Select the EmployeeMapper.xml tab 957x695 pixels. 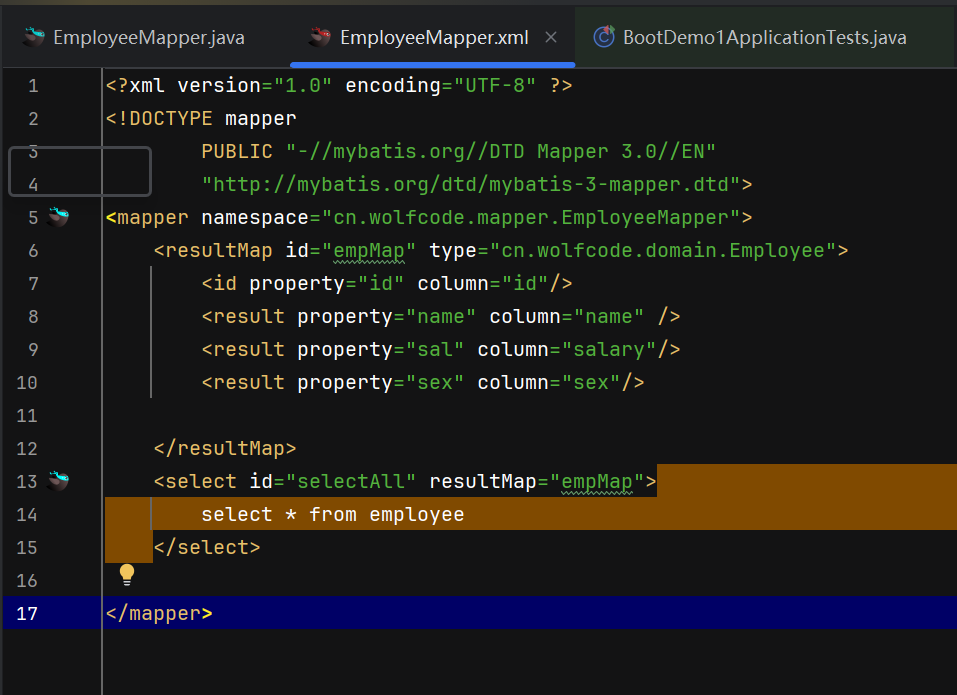433,37
